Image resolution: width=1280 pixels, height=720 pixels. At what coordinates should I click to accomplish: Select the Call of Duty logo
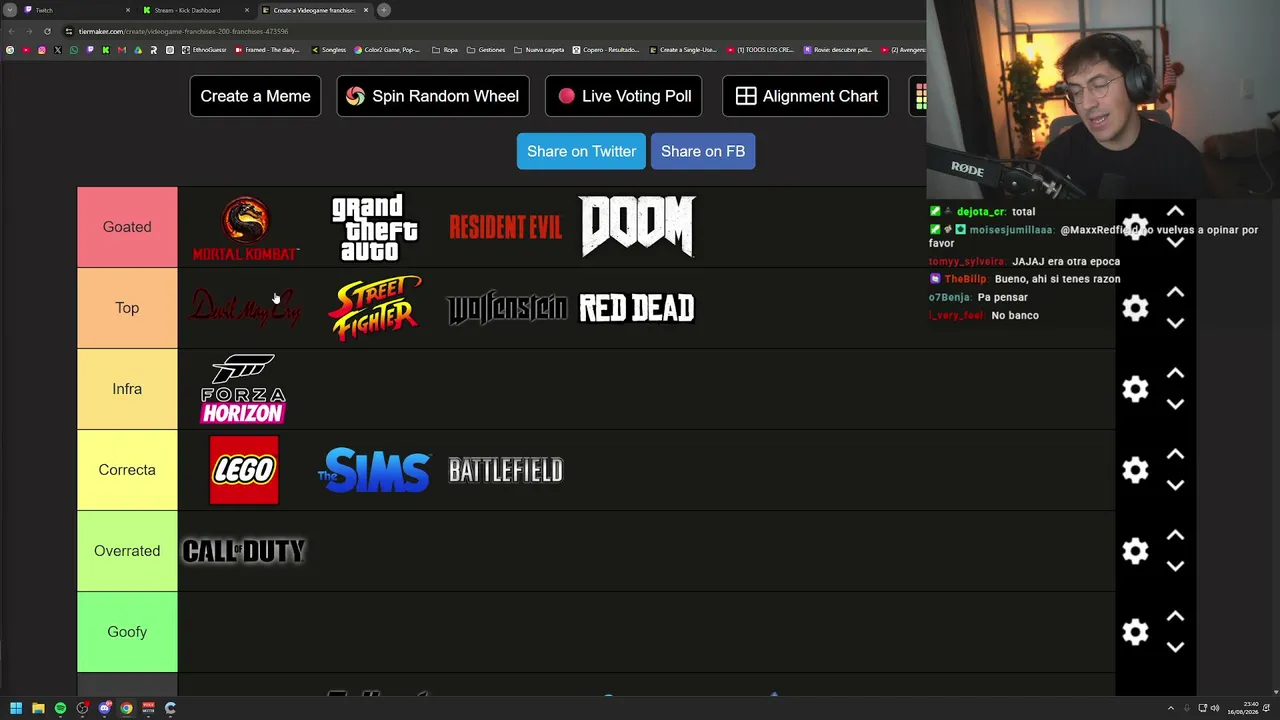[x=244, y=551]
